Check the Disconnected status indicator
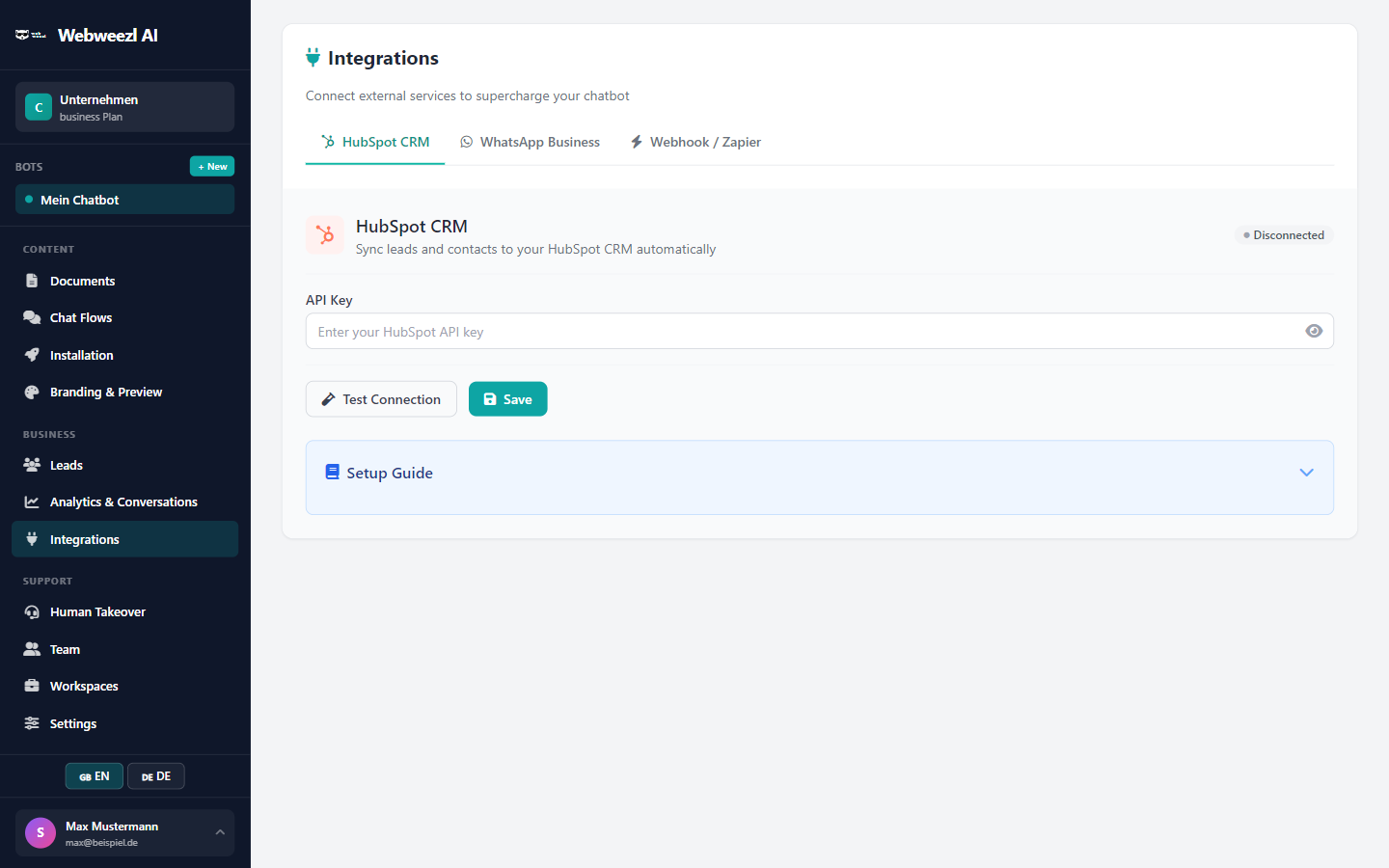This screenshot has width=1389, height=868. point(1283,234)
